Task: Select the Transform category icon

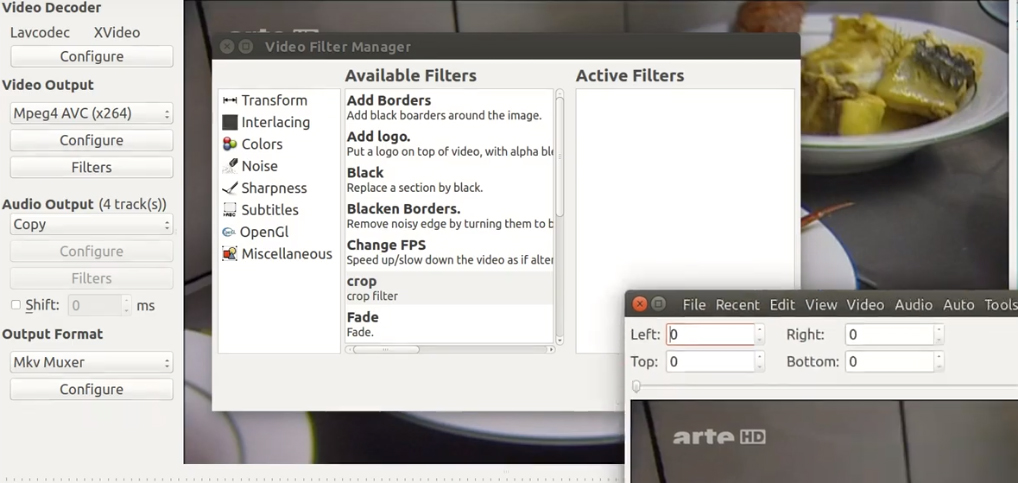Action: (x=230, y=100)
